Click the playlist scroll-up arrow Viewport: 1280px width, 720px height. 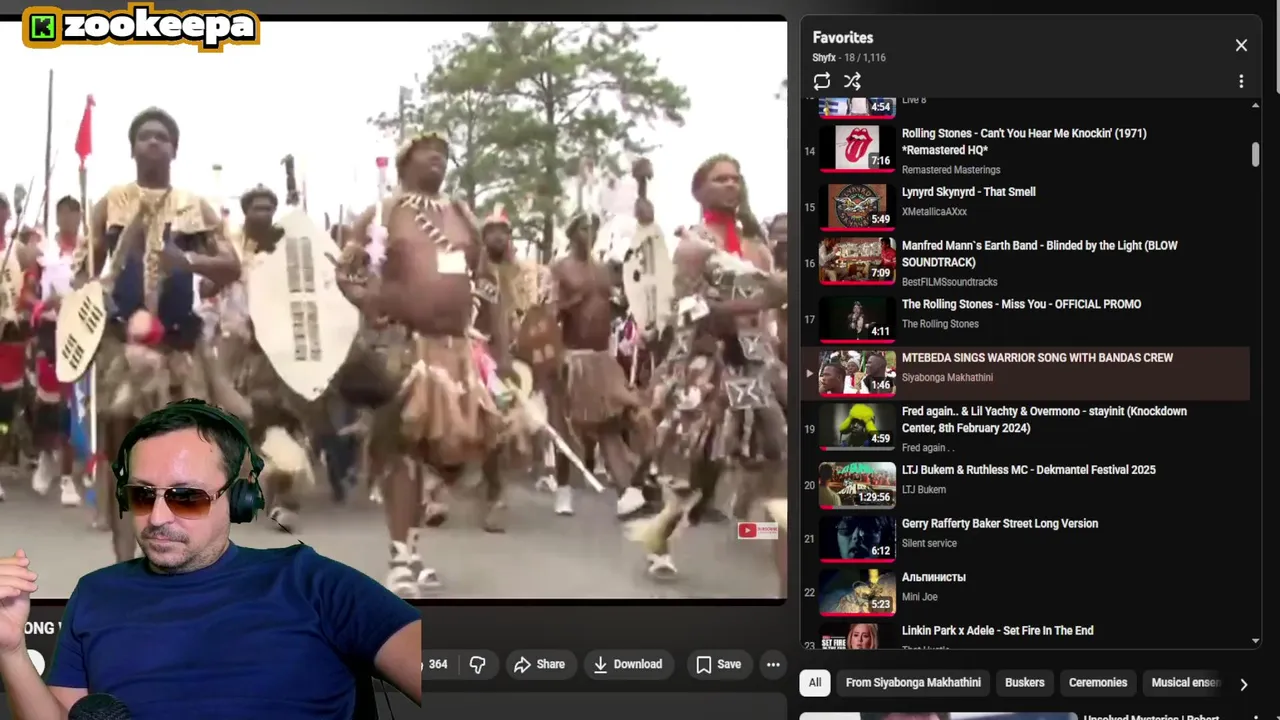click(1255, 104)
